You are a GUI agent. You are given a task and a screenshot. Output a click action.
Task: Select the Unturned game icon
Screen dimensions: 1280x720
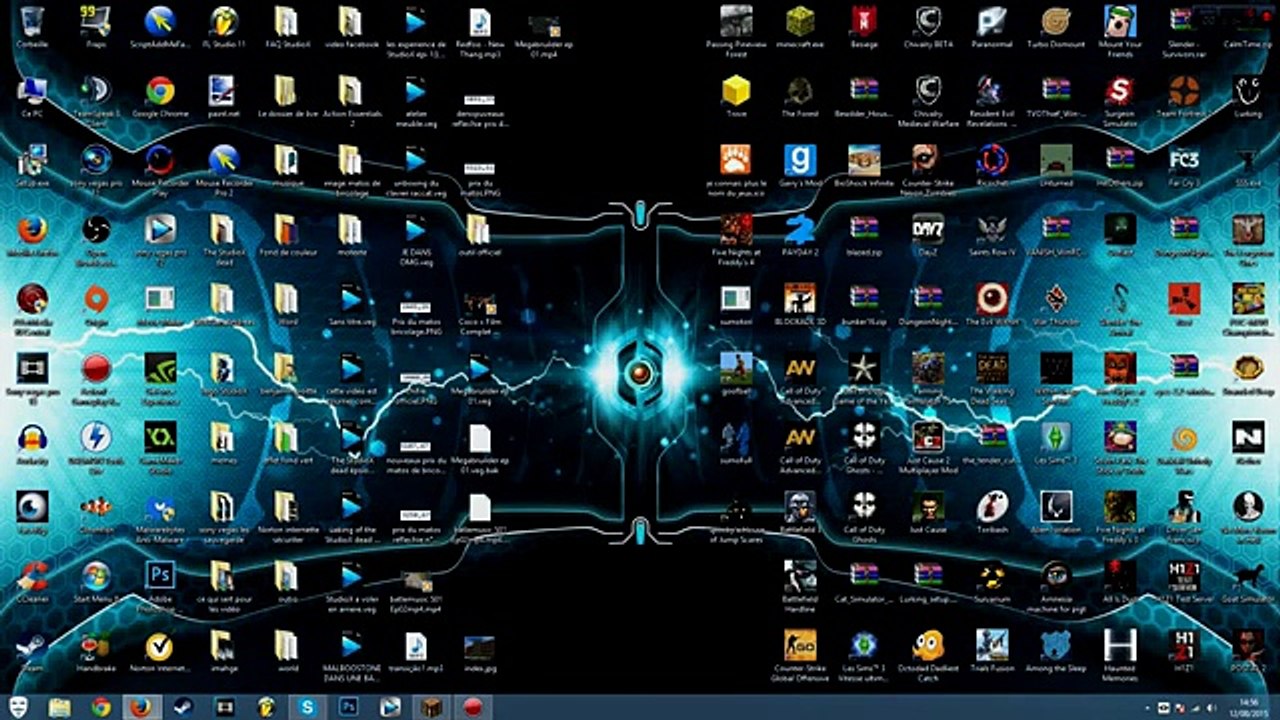coord(1056,160)
